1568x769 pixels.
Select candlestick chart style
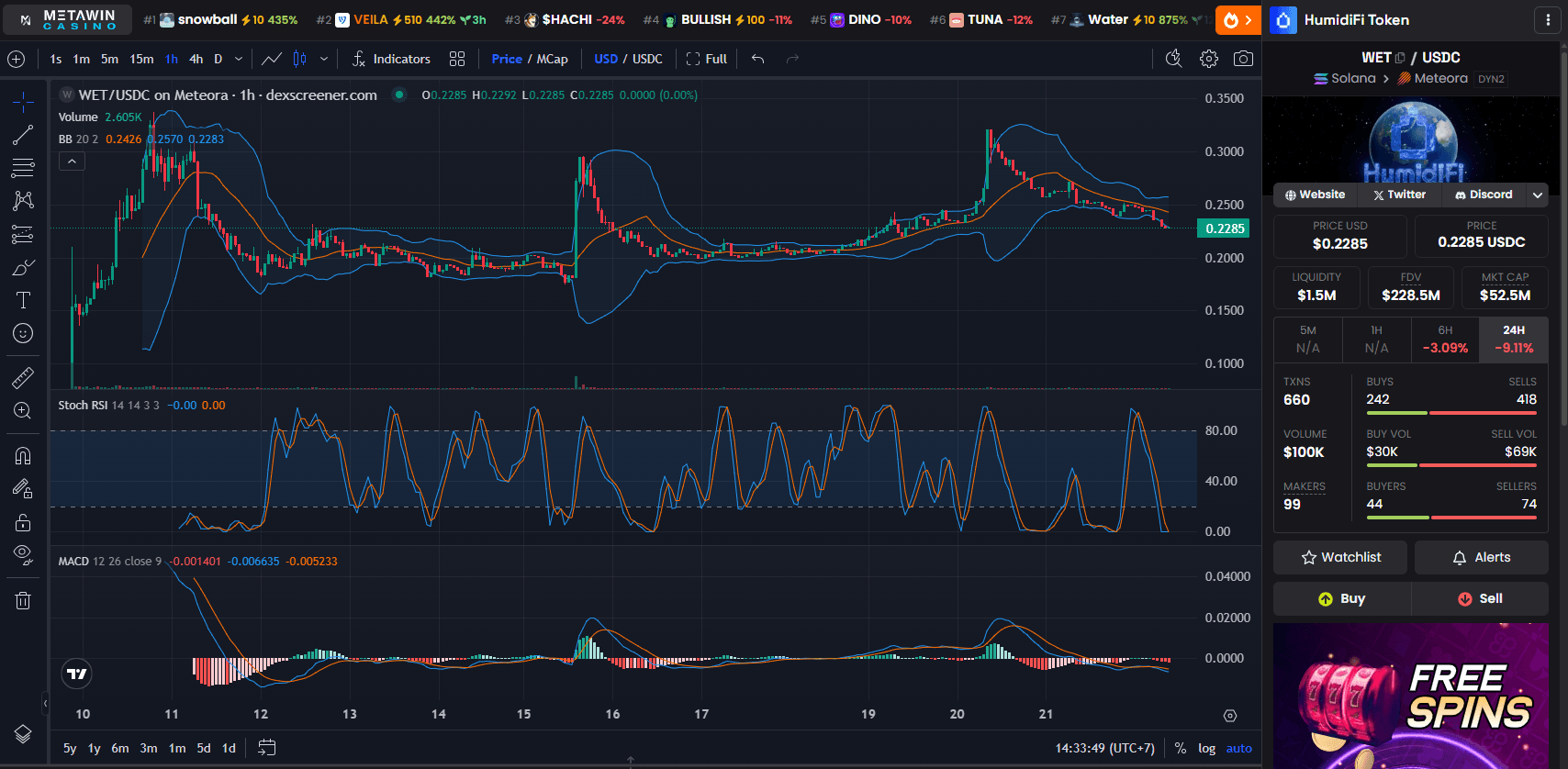pos(299,59)
